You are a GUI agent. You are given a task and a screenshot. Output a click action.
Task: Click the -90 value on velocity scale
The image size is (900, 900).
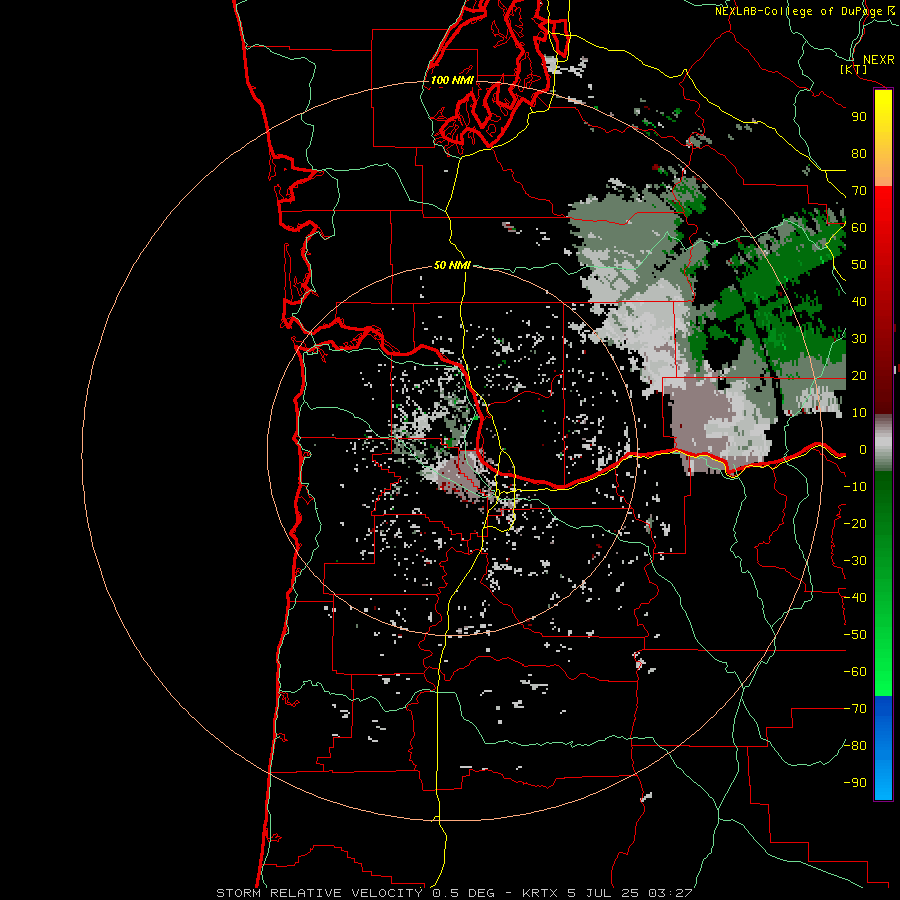click(x=855, y=783)
